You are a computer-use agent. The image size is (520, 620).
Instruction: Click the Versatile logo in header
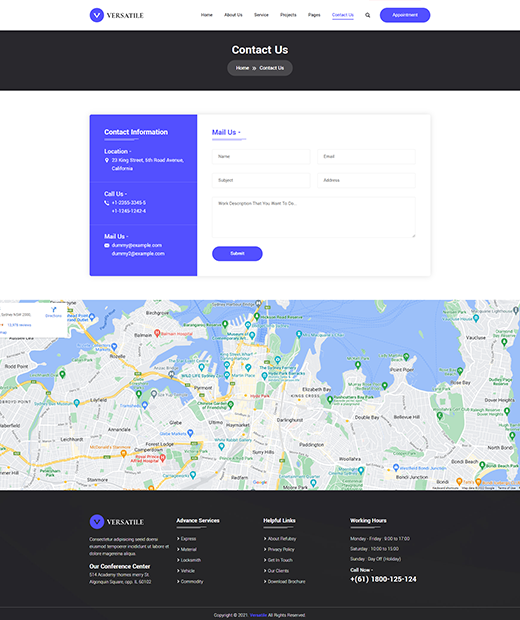pyautogui.click(x=117, y=15)
